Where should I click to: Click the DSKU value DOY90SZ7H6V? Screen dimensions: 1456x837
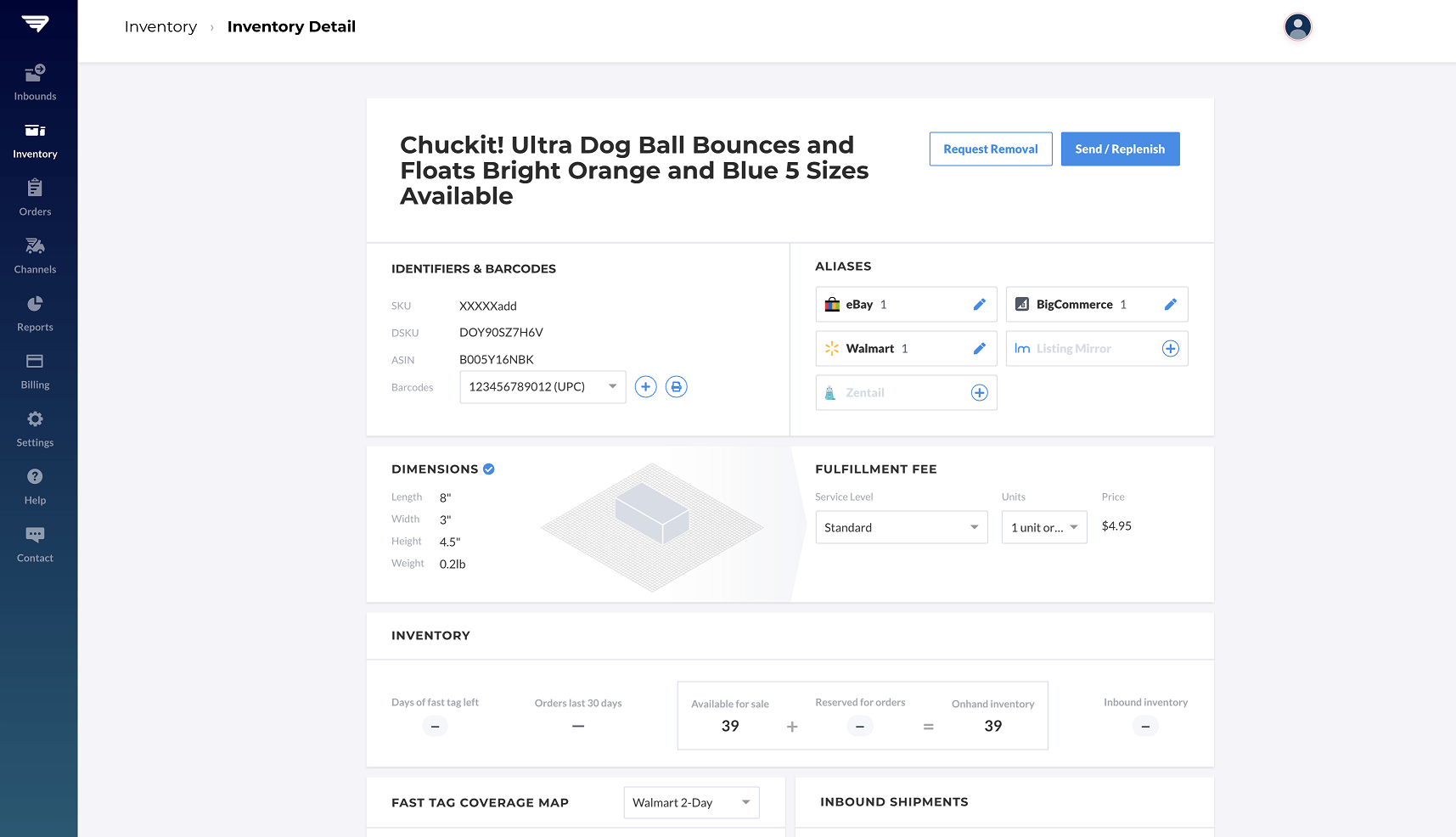tap(501, 332)
